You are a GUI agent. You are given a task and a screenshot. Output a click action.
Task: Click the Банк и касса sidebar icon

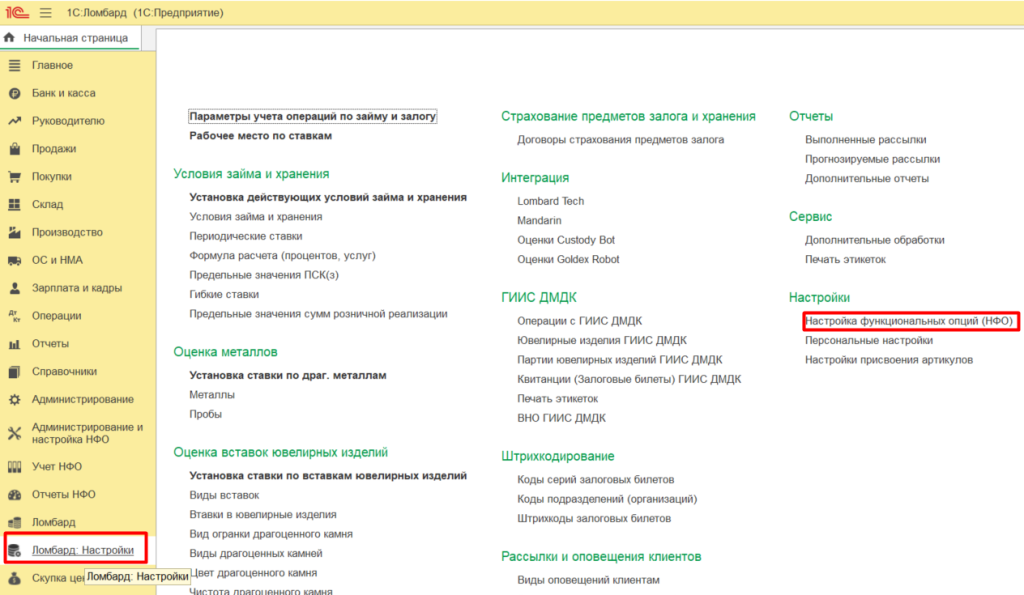[14, 93]
